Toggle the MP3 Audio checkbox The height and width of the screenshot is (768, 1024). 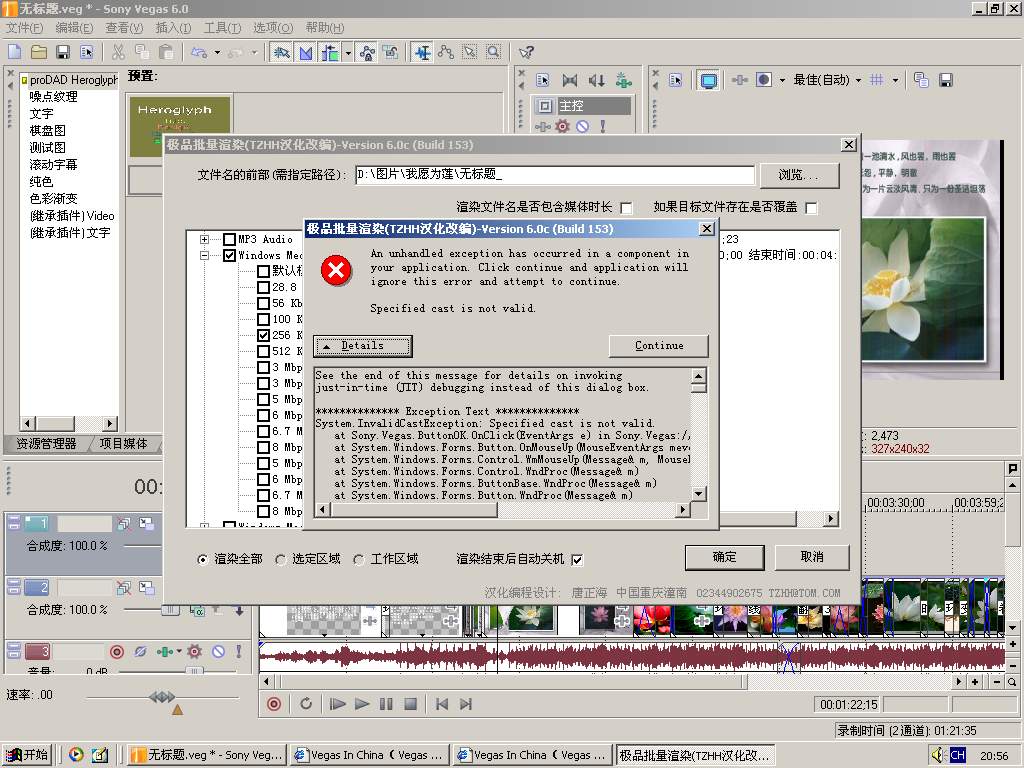coord(229,240)
